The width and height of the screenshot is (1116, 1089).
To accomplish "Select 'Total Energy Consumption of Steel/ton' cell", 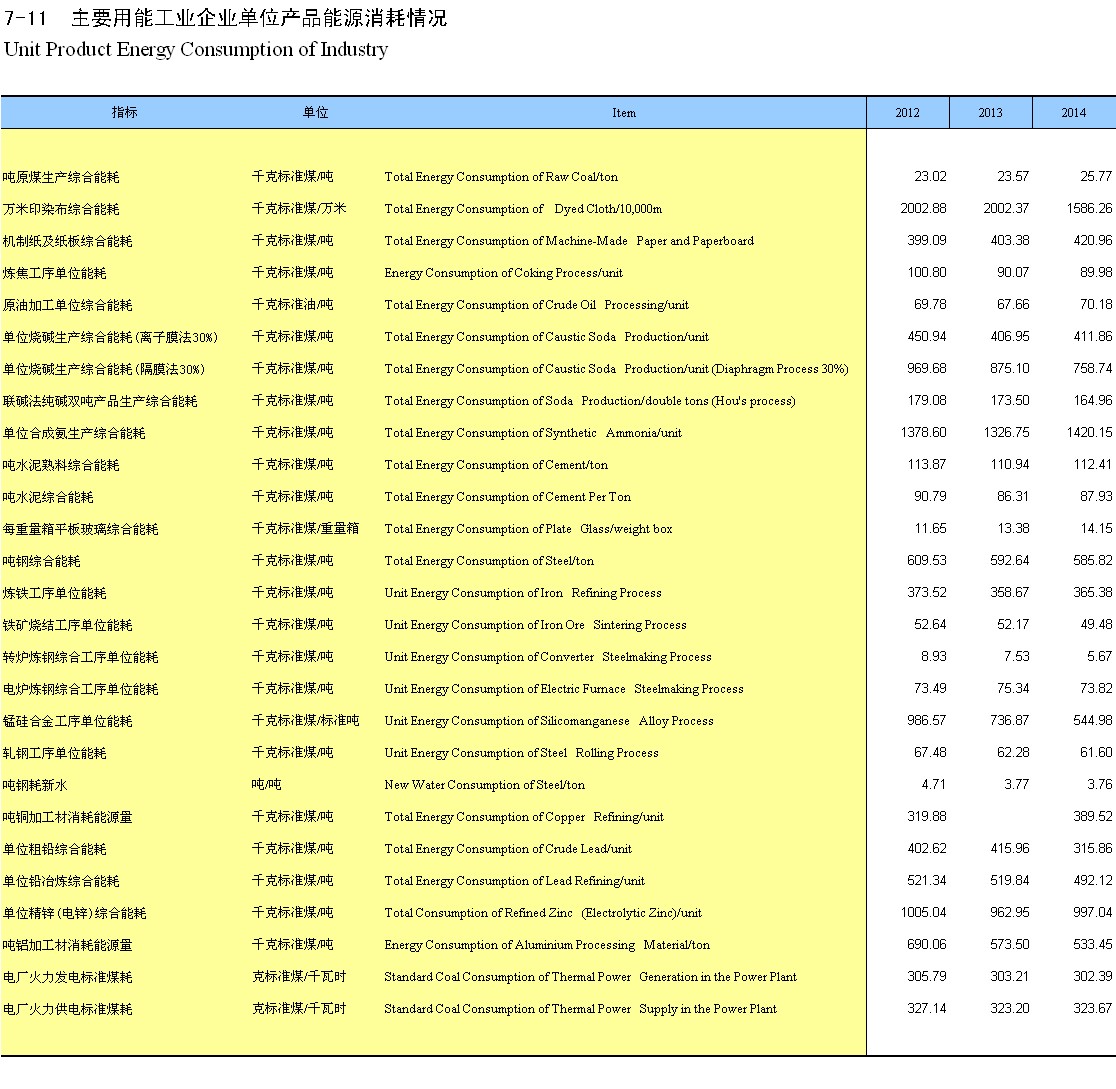I will (489, 561).
